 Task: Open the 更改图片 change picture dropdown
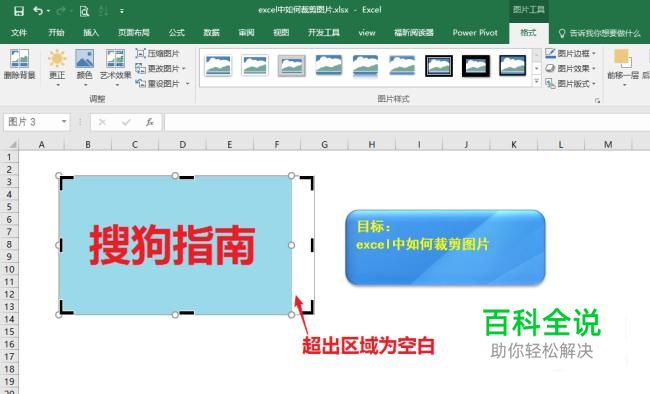coord(161,68)
